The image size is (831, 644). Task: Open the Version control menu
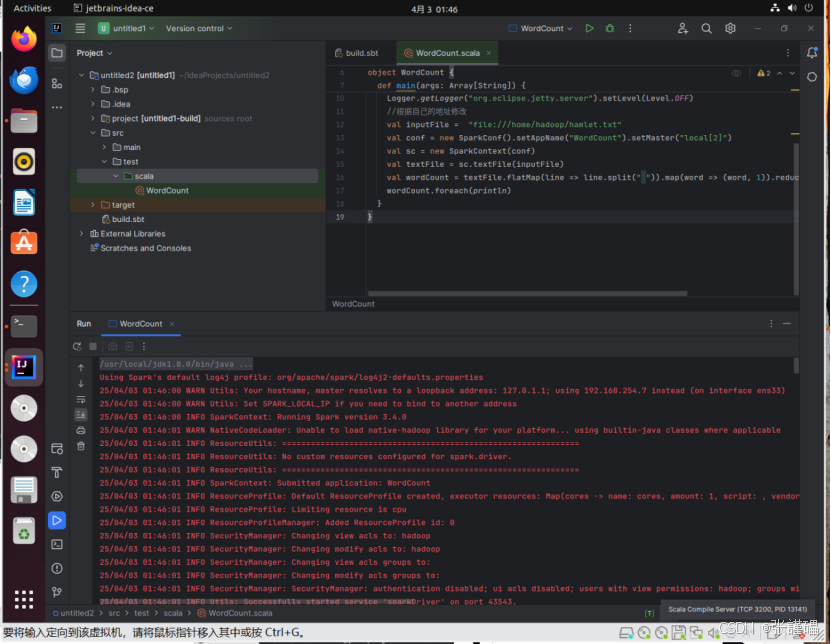(198, 28)
